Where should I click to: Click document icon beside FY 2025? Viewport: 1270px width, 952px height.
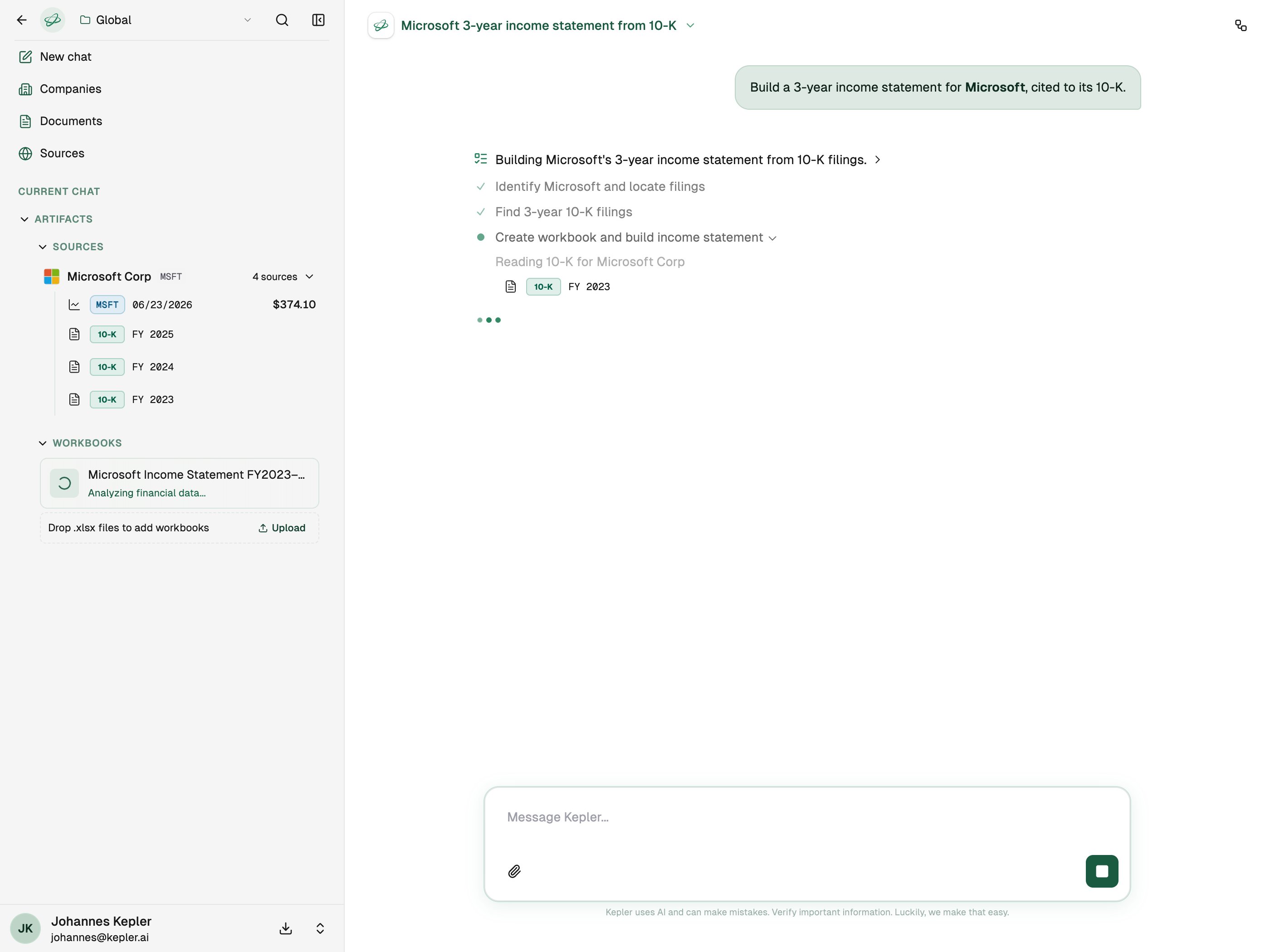[x=74, y=335]
